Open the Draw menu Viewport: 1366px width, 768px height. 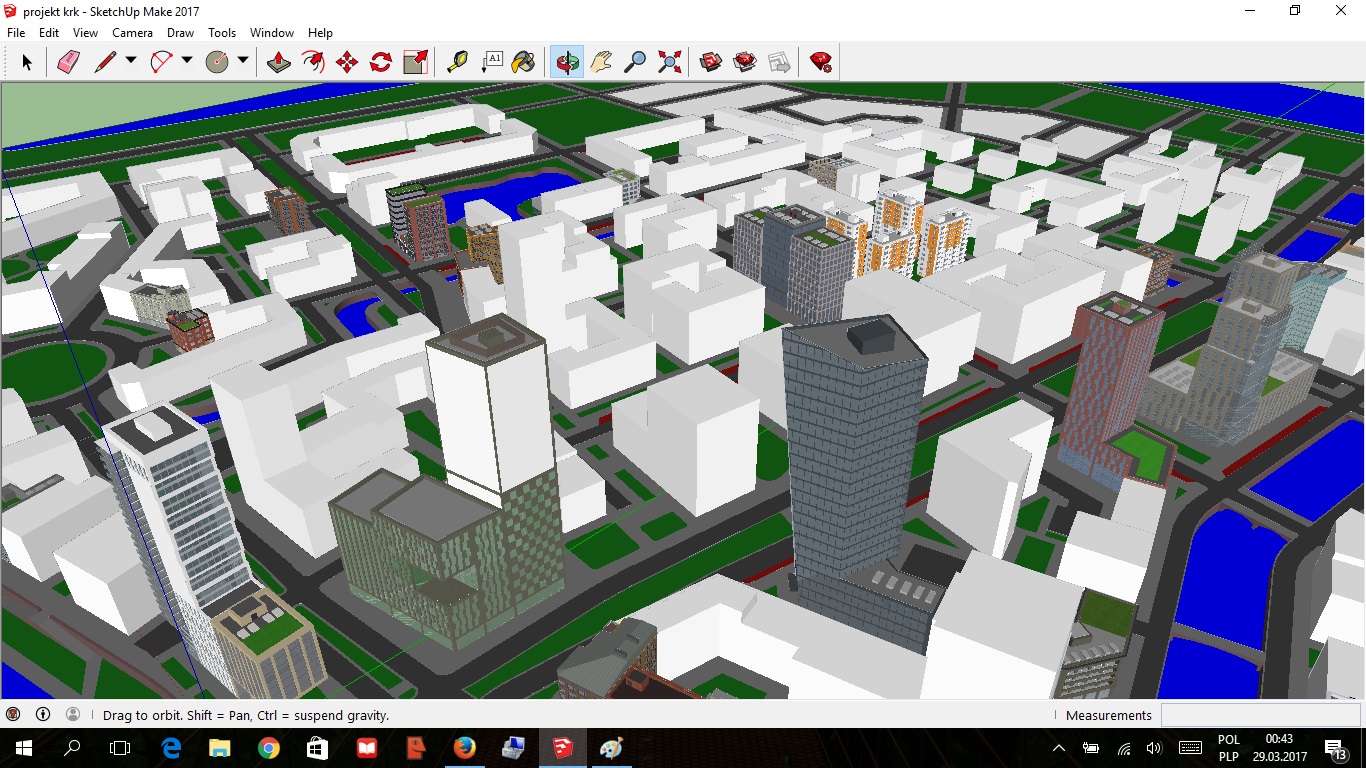pyautogui.click(x=181, y=33)
